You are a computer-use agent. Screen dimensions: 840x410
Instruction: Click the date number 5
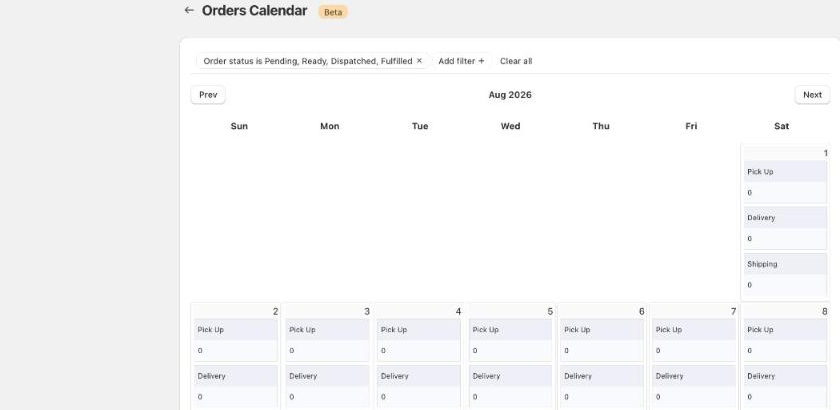coord(550,311)
